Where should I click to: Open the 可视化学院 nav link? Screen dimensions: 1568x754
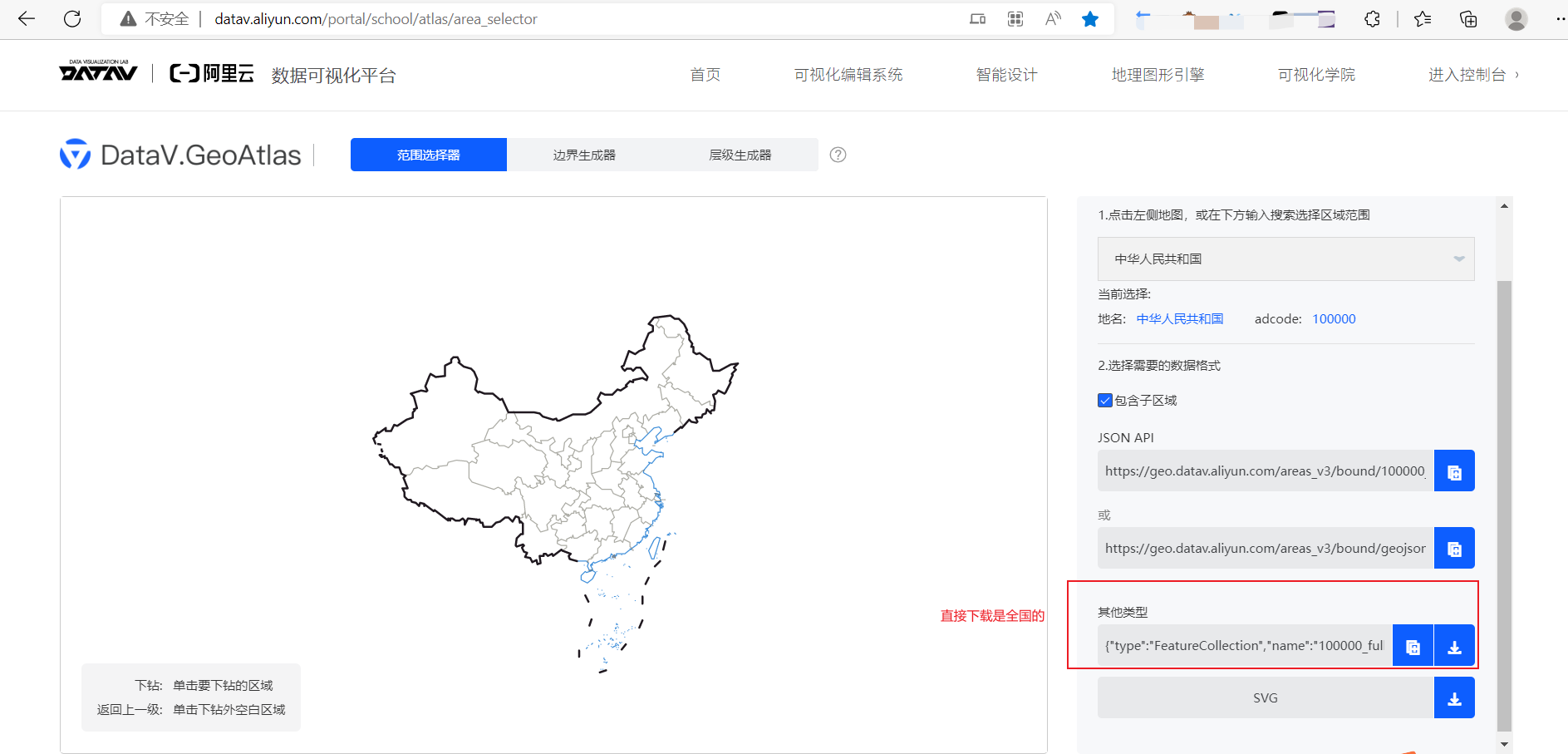click(x=1316, y=75)
